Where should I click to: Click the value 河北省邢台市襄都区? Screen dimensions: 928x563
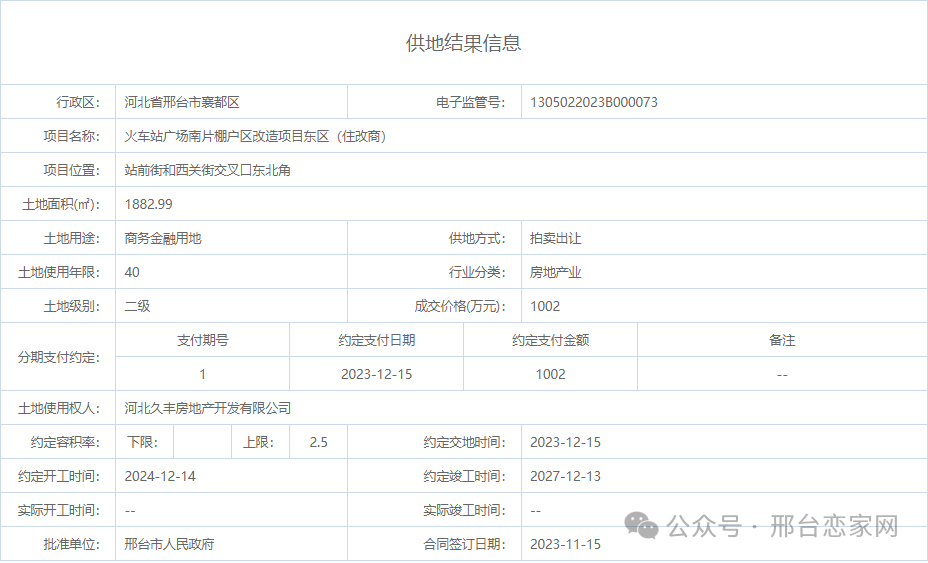pyautogui.click(x=182, y=102)
